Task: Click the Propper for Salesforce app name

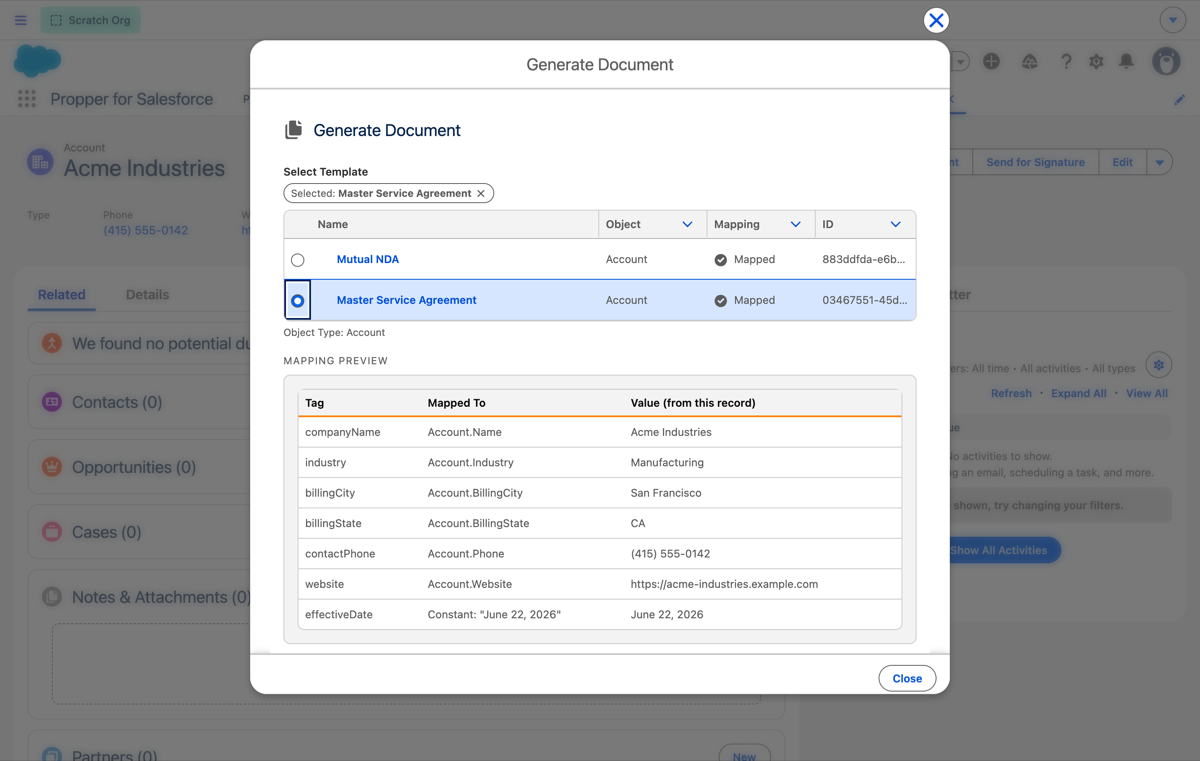Action: (x=132, y=99)
